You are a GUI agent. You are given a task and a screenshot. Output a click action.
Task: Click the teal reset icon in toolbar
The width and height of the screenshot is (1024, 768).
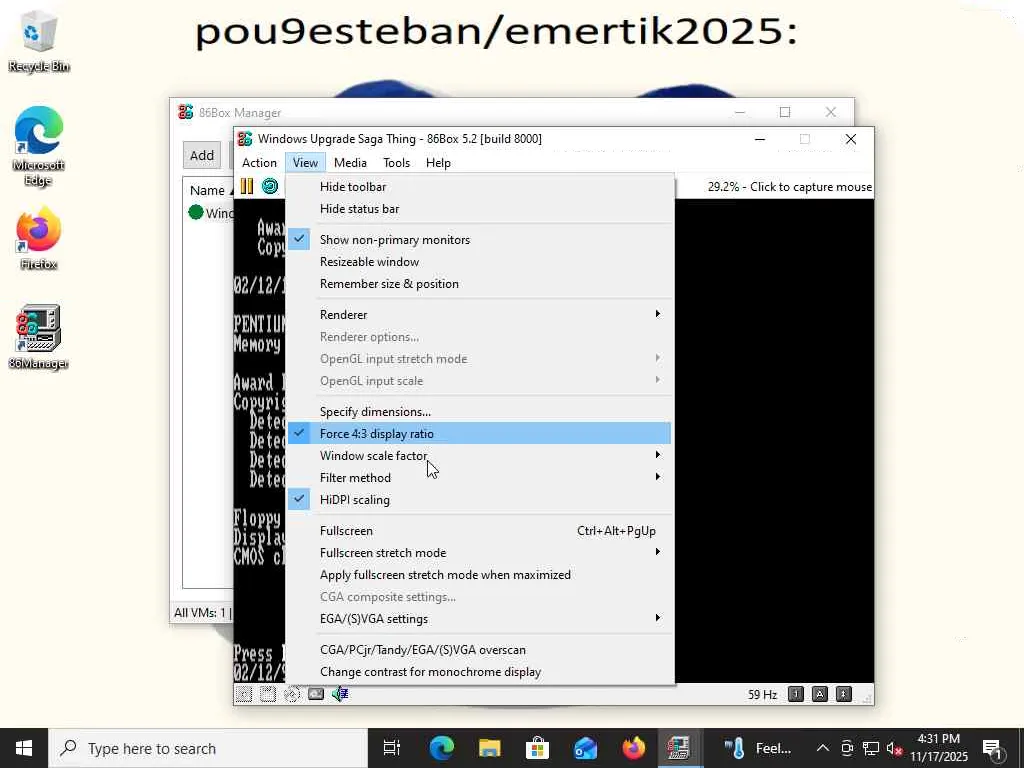(270, 186)
